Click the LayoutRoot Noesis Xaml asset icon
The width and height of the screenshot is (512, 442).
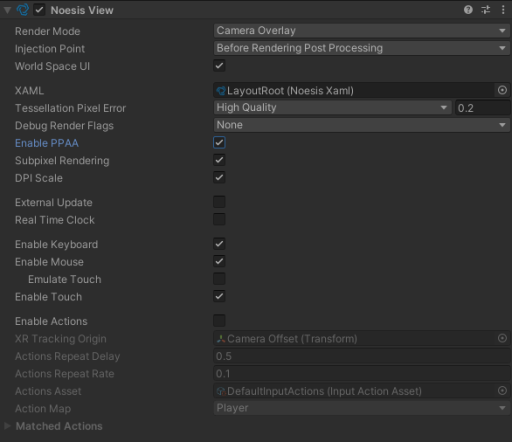pos(221,91)
